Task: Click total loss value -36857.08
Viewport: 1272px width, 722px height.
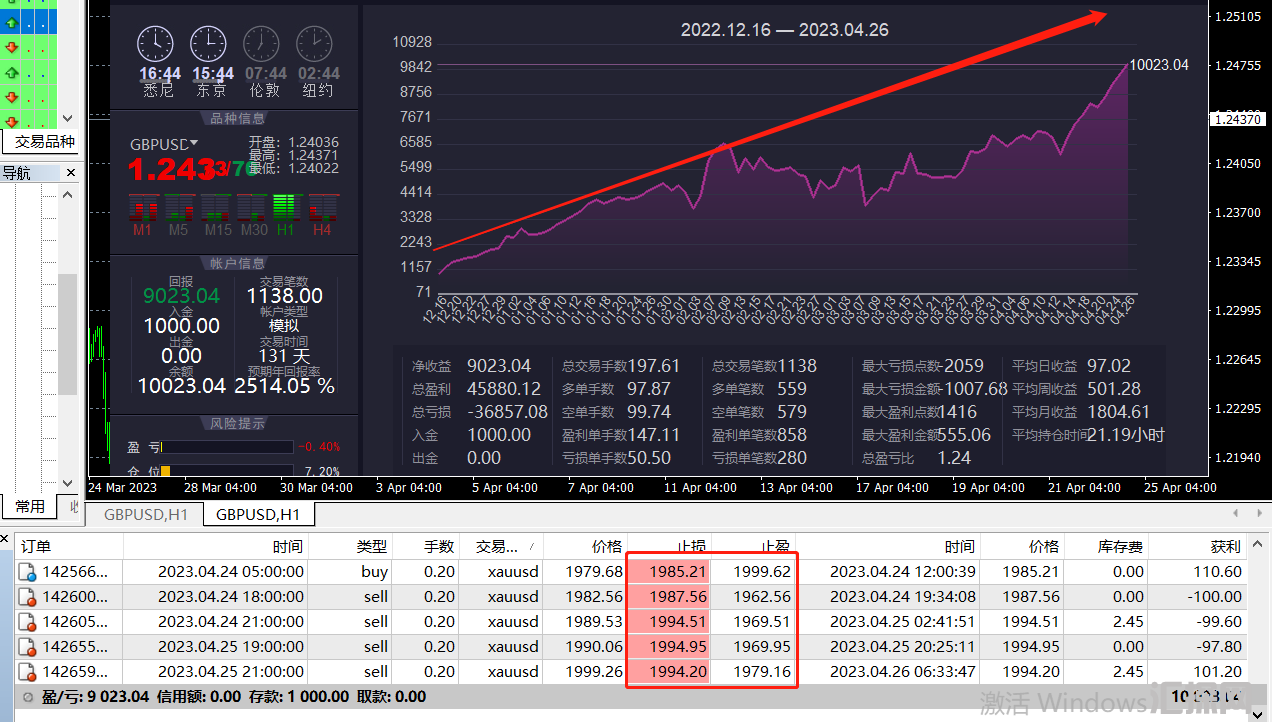Action: pyautogui.click(x=508, y=412)
